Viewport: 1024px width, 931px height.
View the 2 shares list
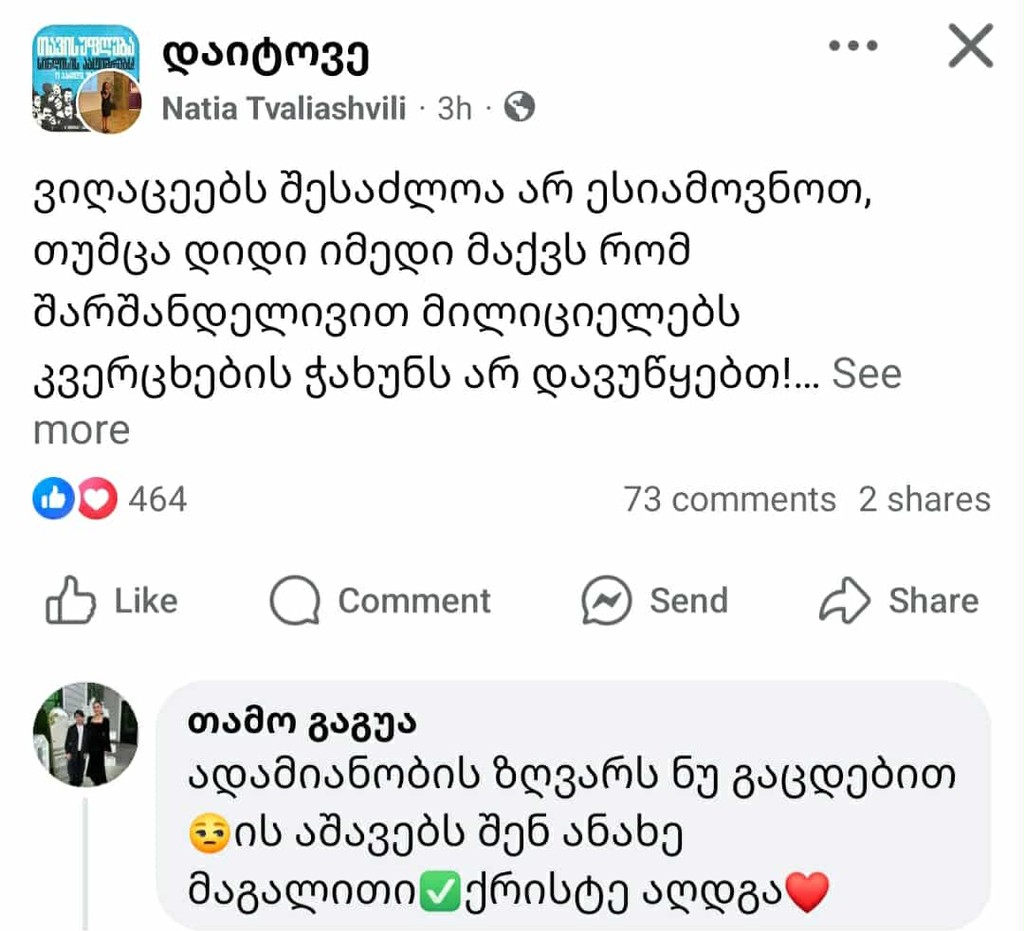(x=924, y=499)
